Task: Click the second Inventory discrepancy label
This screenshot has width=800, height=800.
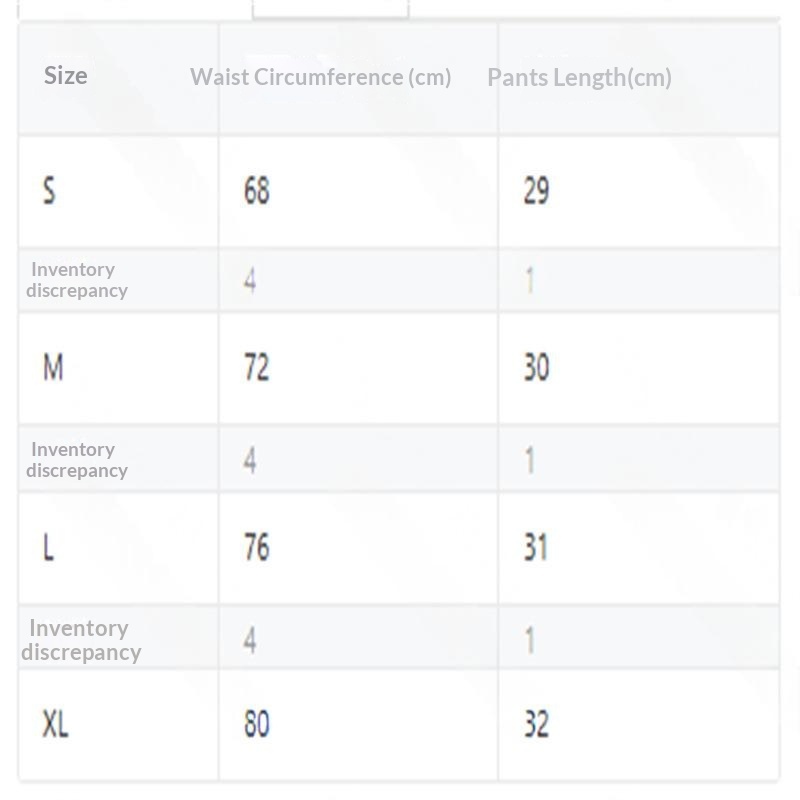Action: (77, 460)
